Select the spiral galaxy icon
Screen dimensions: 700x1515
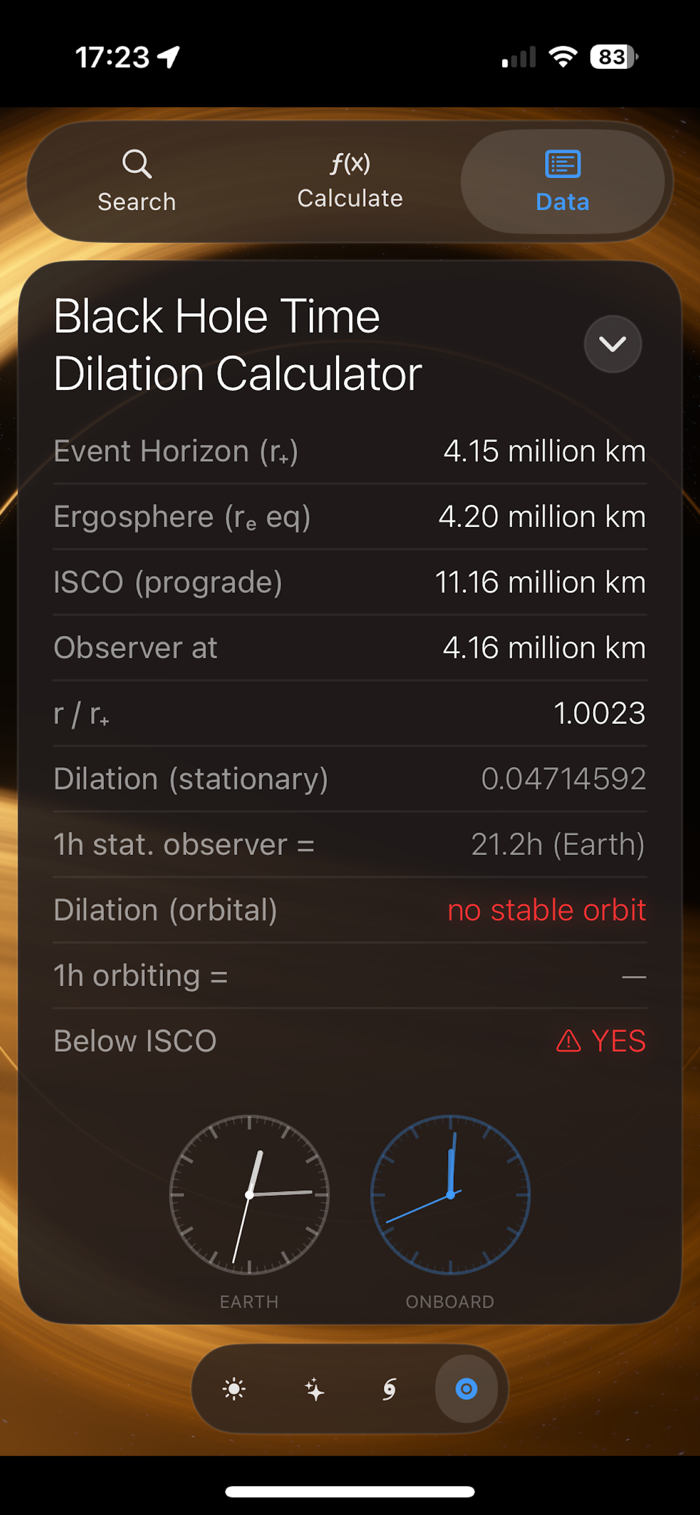click(390, 1389)
